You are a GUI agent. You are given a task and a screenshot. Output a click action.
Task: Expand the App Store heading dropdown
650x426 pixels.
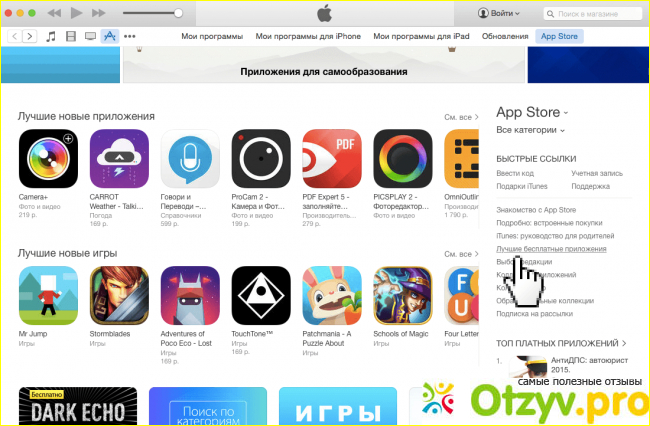tap(532, 112)
